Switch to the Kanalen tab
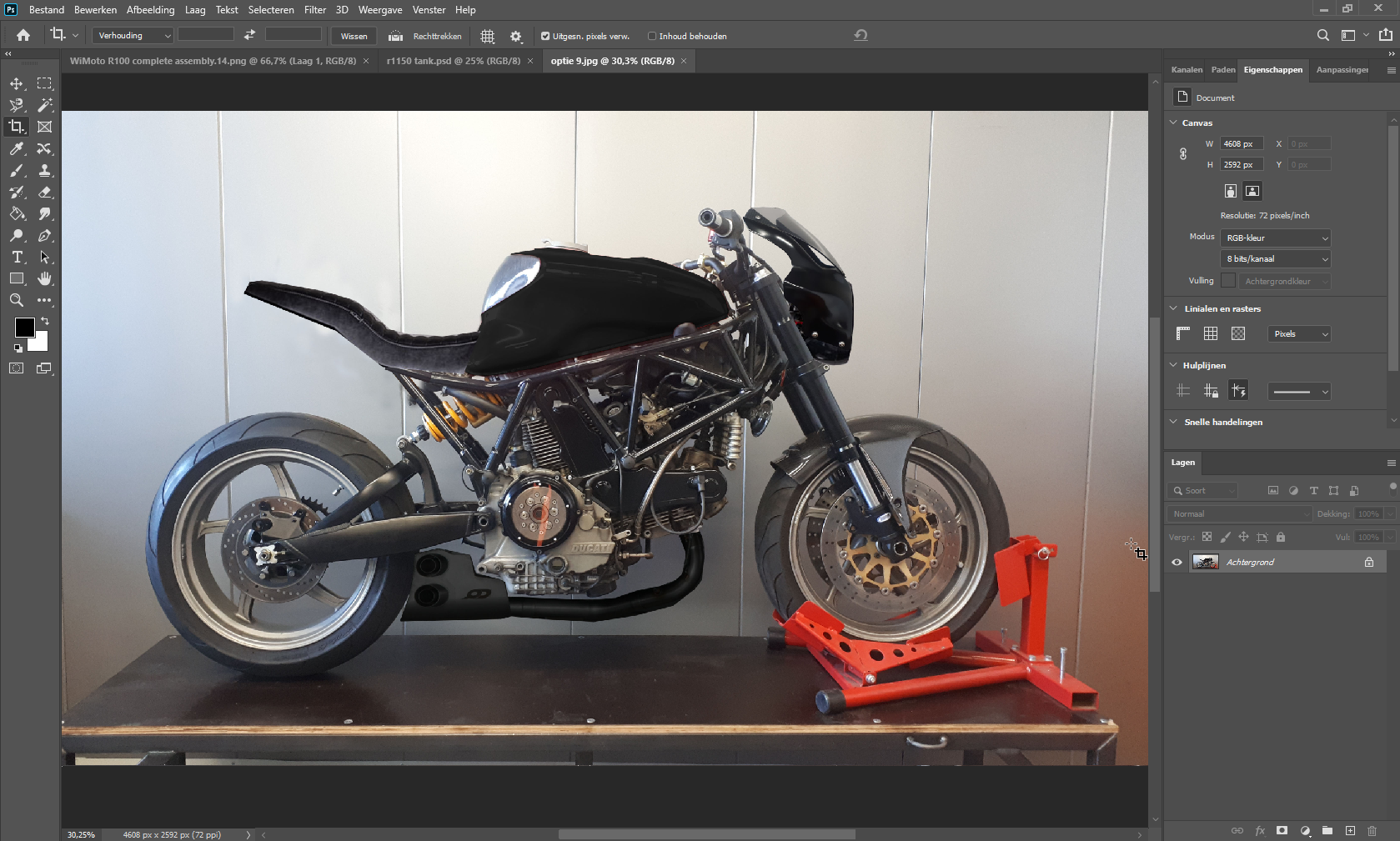This screenshot has height=841, width=1400. pos(1187,69)
